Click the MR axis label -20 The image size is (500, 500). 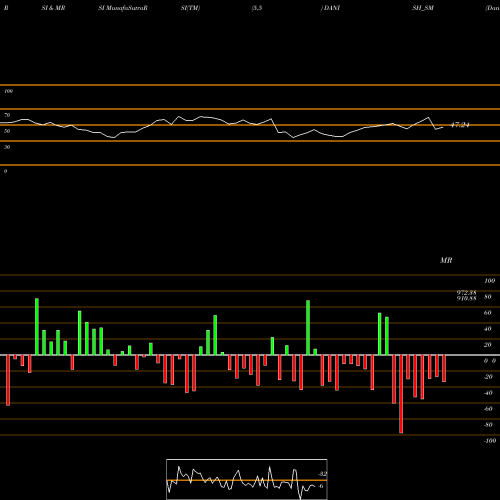[x=488, y=377]
